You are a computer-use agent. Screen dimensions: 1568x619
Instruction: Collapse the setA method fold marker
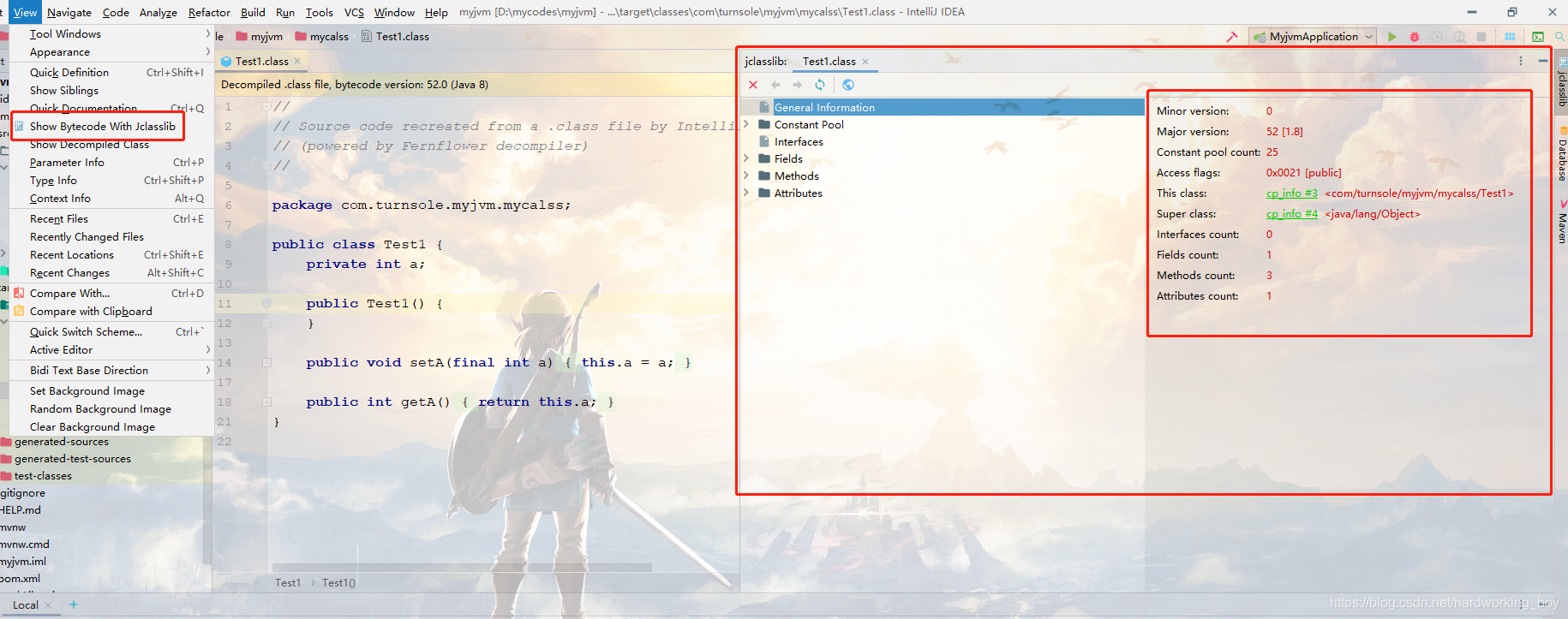pos(266,362)
